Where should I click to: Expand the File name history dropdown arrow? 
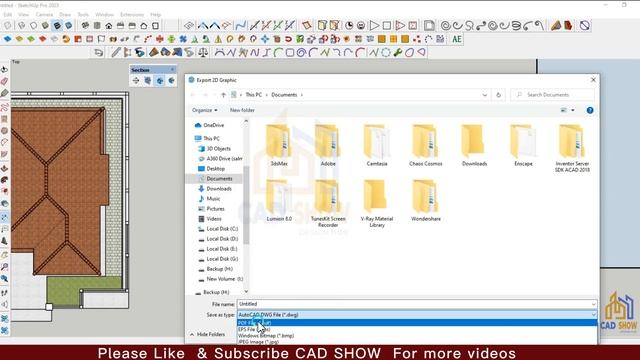coord(593,304)
